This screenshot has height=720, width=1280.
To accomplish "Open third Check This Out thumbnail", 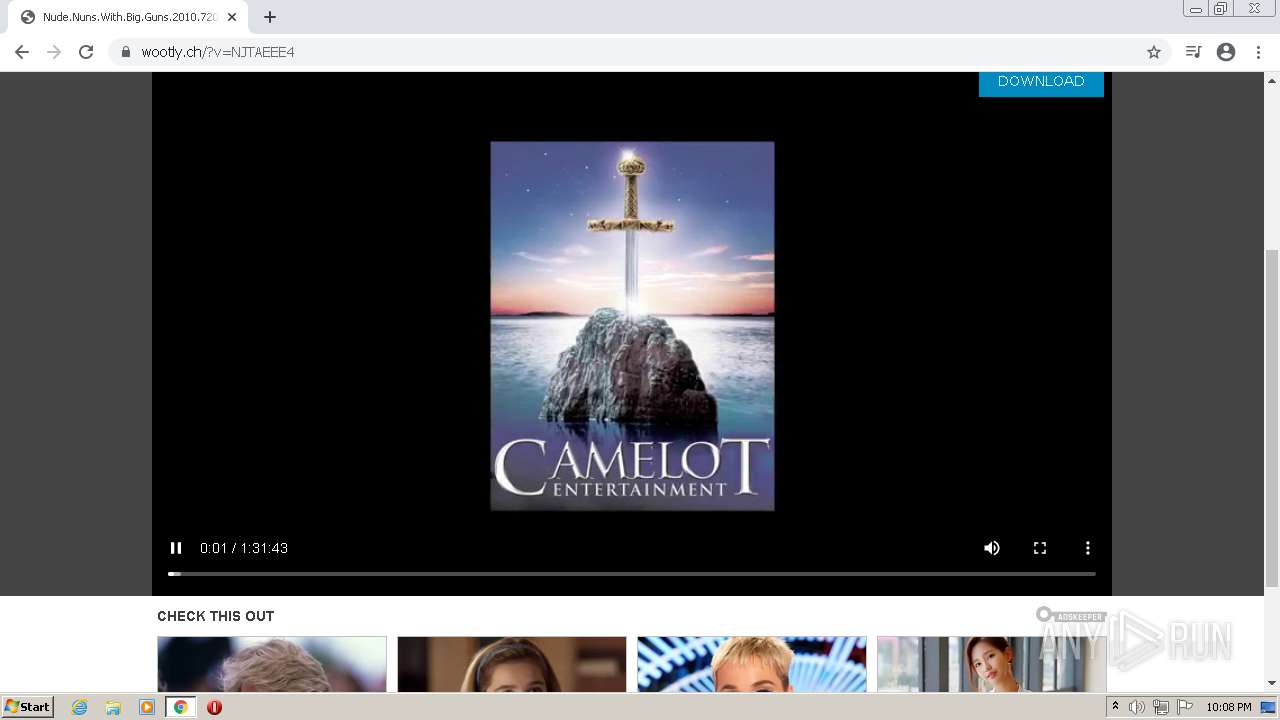I will point(752,664).
